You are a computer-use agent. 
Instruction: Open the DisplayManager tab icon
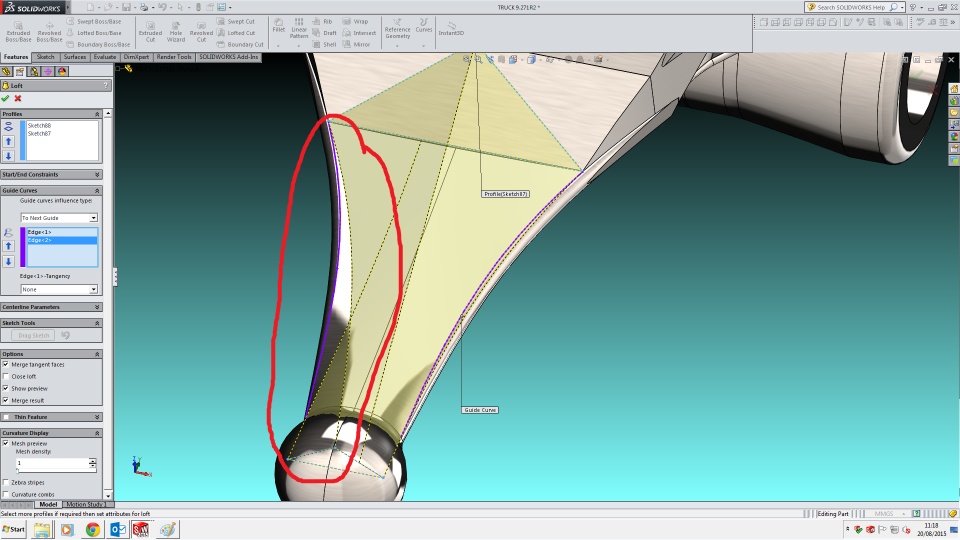(x=62, y=72)
